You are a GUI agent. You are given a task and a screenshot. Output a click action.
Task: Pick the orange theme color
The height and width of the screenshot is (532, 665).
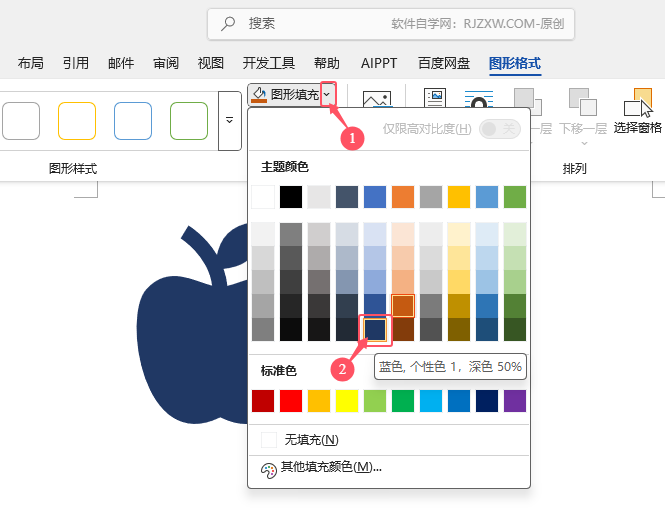tap(403, 197)
